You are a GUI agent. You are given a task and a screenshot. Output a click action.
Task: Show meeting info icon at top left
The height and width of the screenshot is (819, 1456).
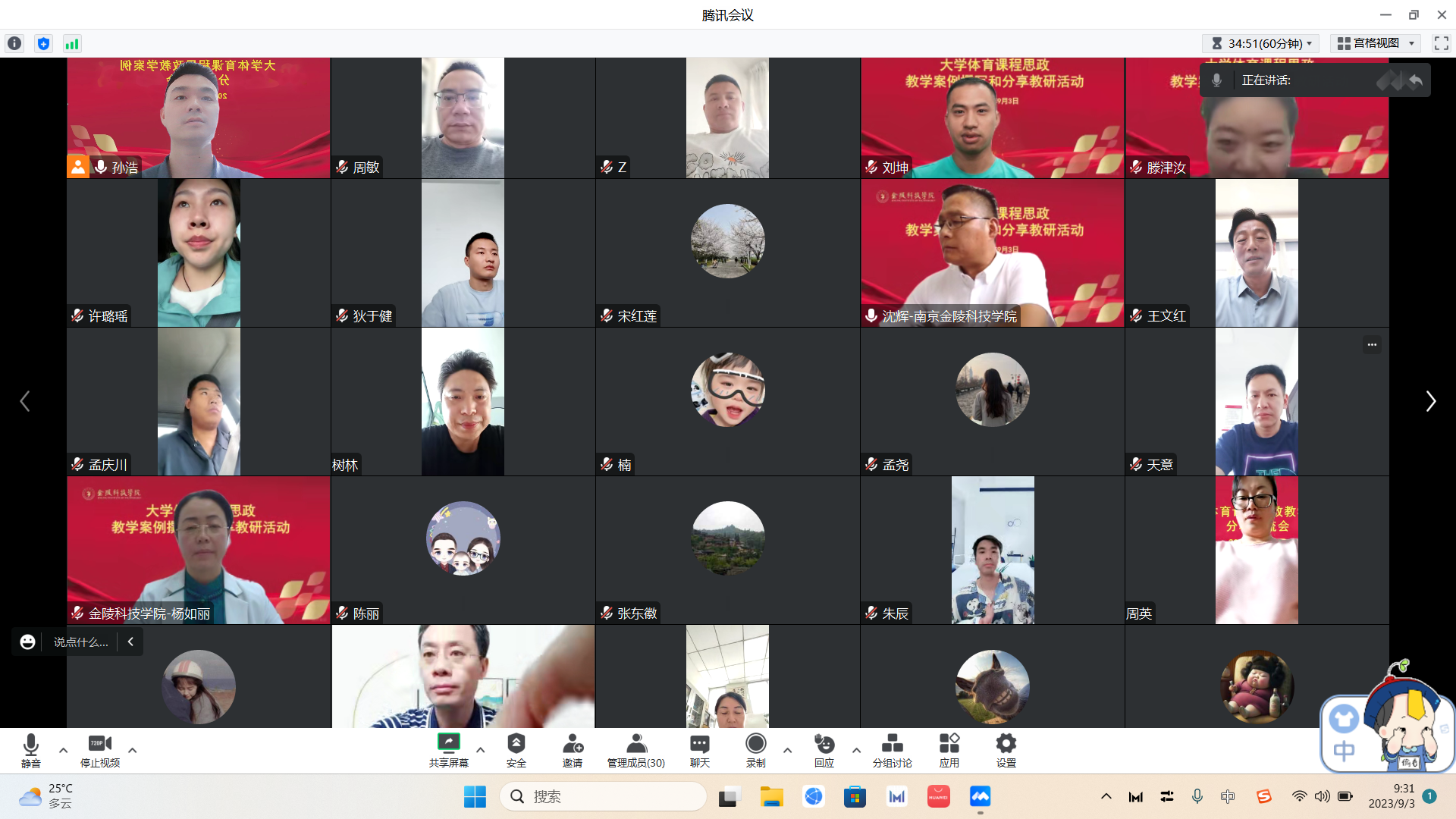(x=14, y=43)
